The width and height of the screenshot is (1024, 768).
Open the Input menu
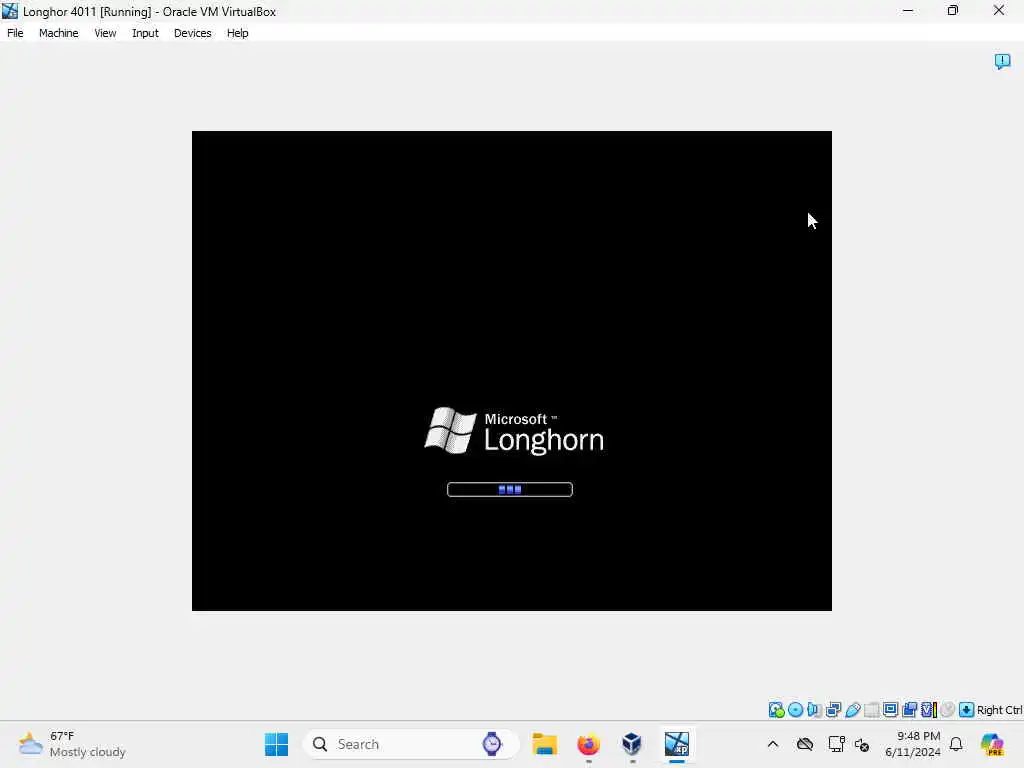[x=145, y=33]
